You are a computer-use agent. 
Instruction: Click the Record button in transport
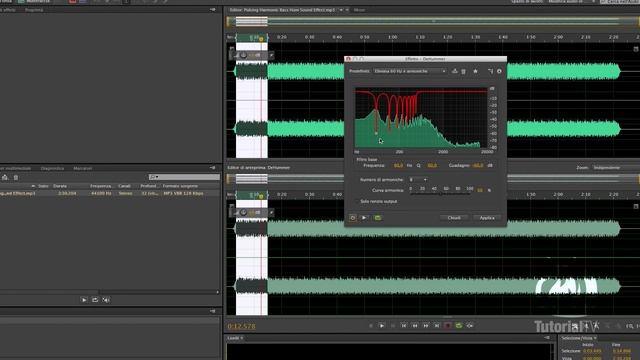(448, 326)
